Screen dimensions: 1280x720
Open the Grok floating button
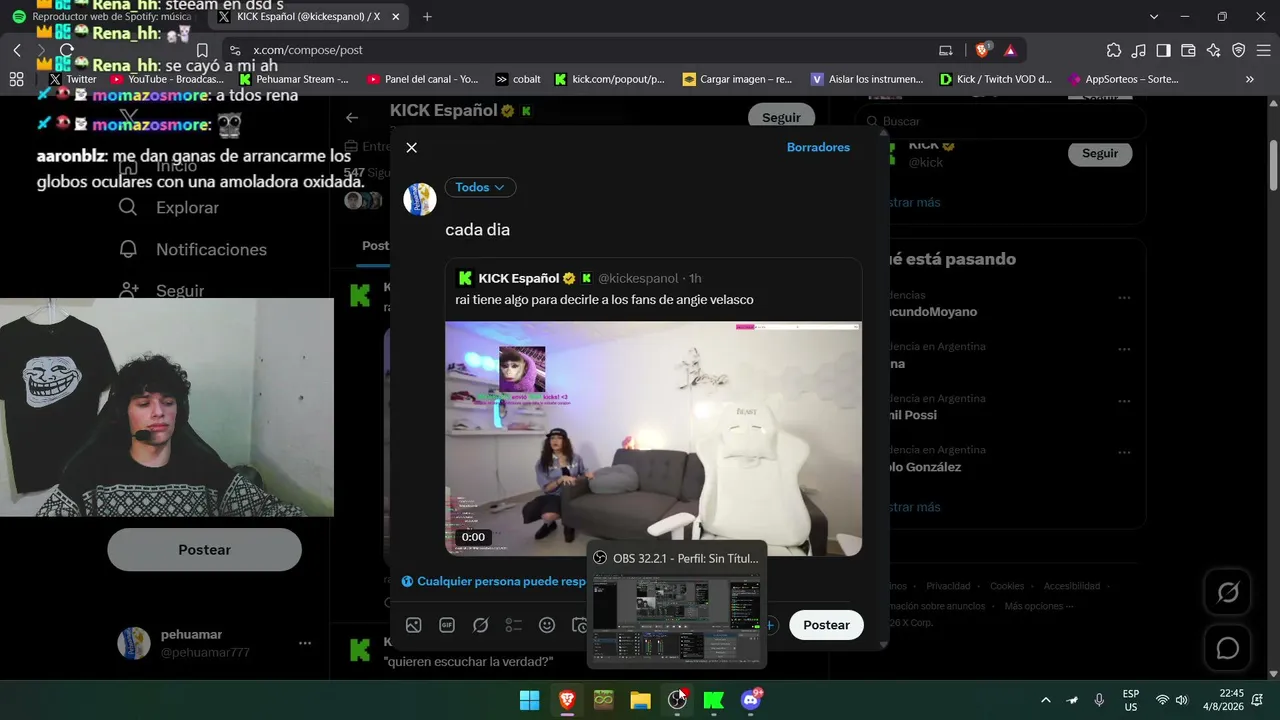(x=1228, y=593)
